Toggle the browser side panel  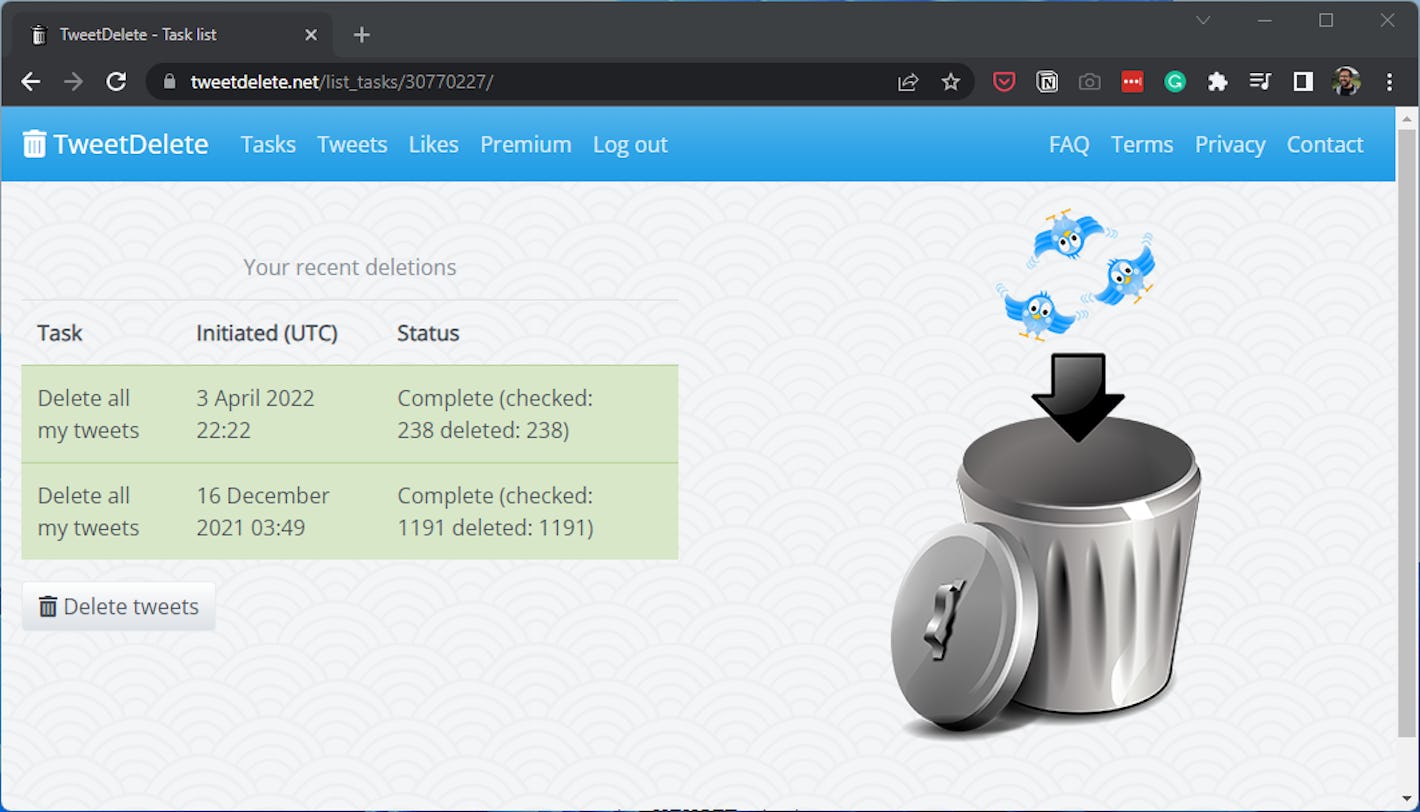point(1303,82)
